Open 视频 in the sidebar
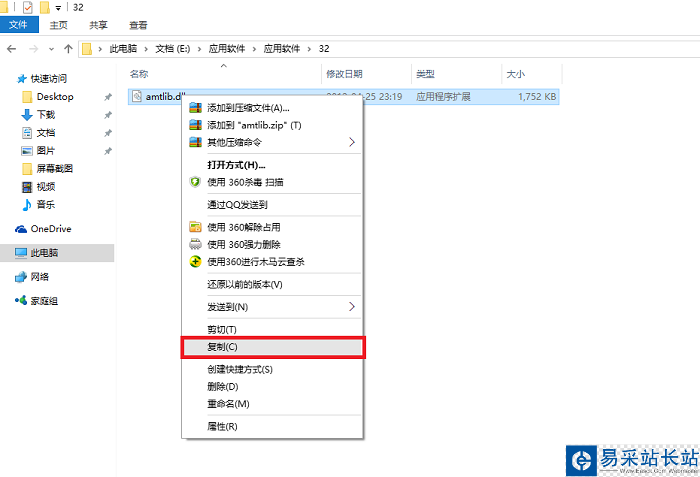 pos(46,187)
